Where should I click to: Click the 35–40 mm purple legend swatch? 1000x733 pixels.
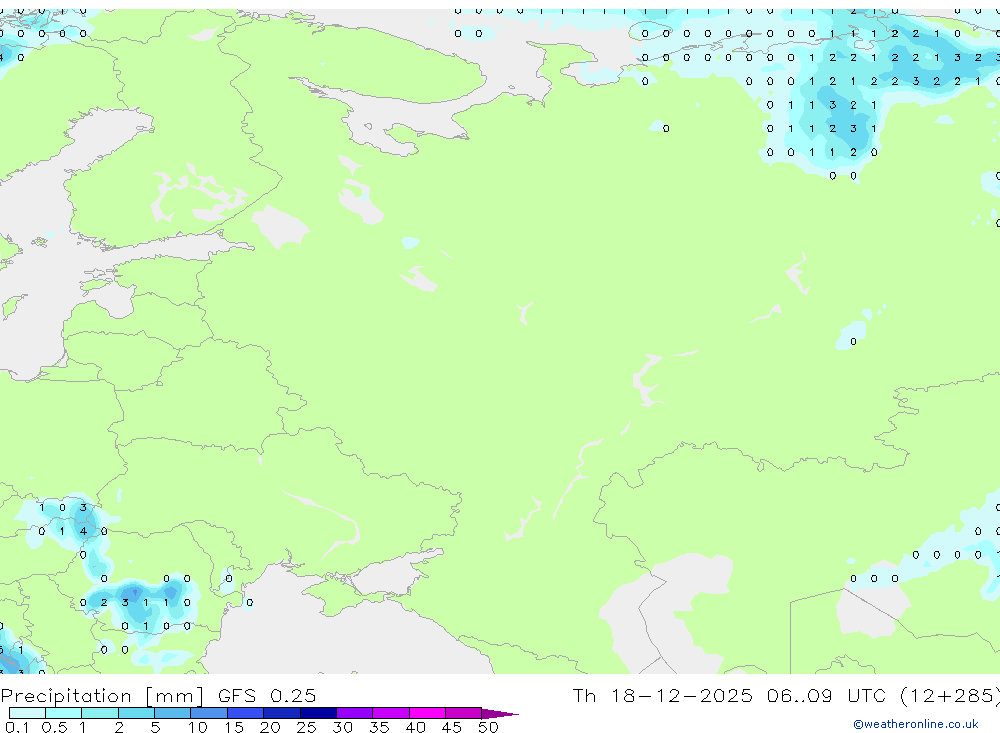pyautogui.click(x=391, y=713)
